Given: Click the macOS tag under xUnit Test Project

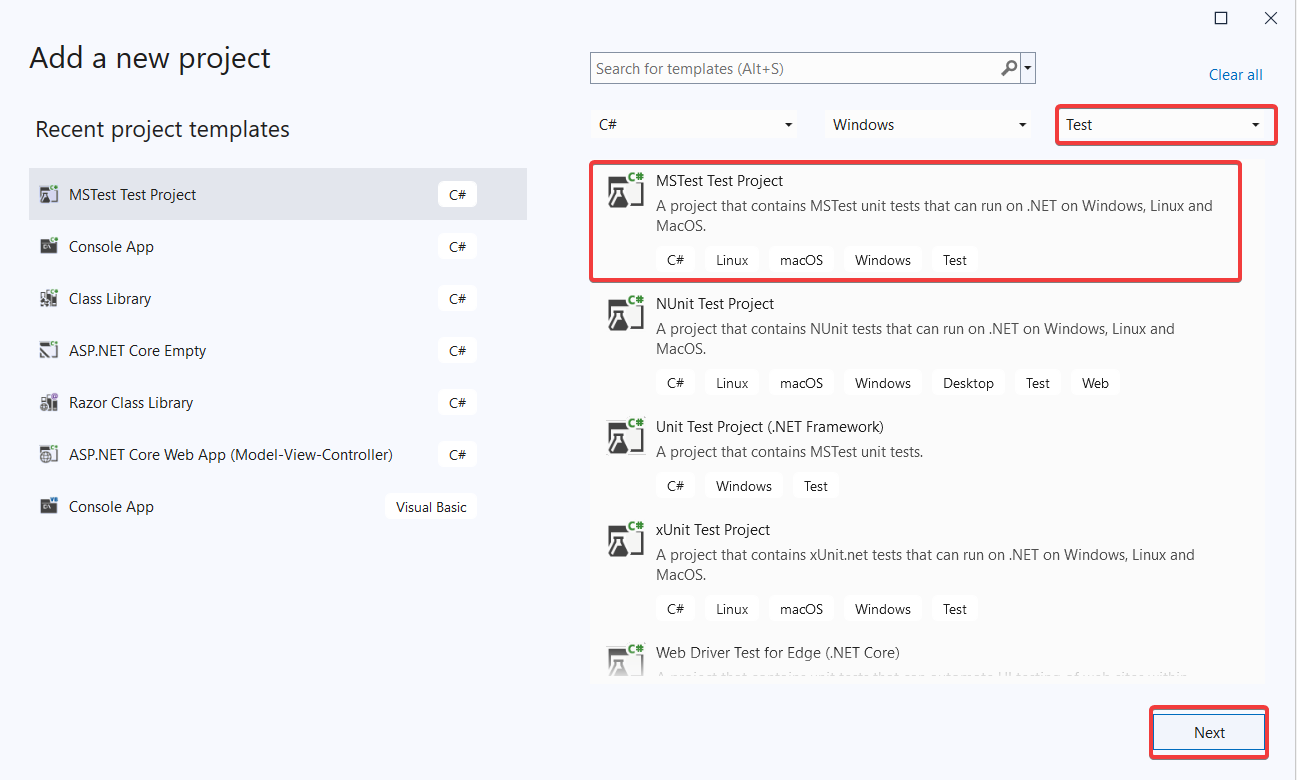Looking at the screenshot, I should click(x=801, y=609).
